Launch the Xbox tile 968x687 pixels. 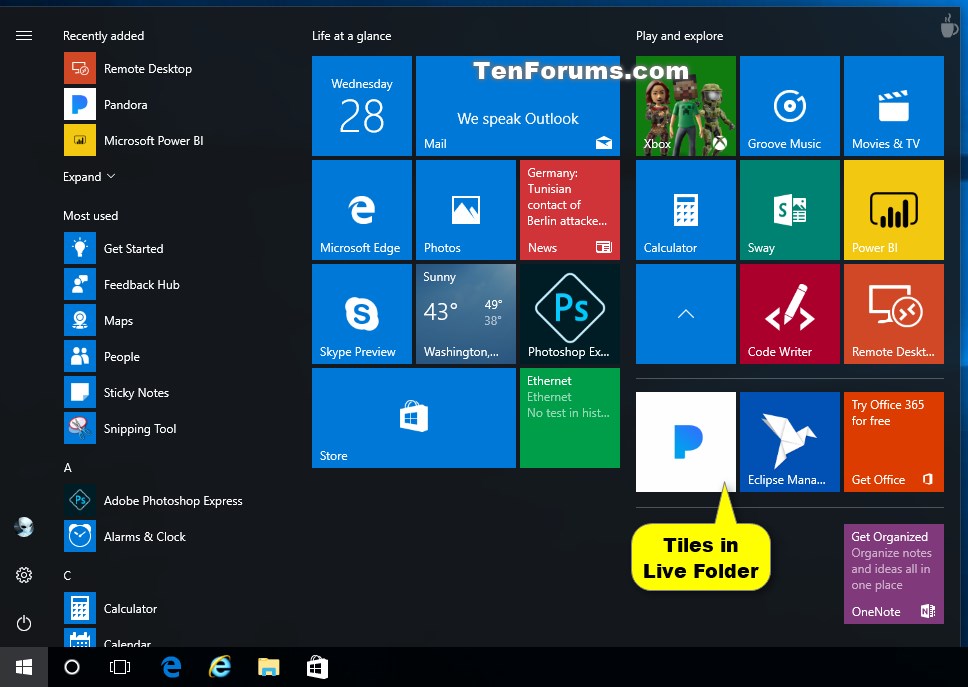pos(686,106)
